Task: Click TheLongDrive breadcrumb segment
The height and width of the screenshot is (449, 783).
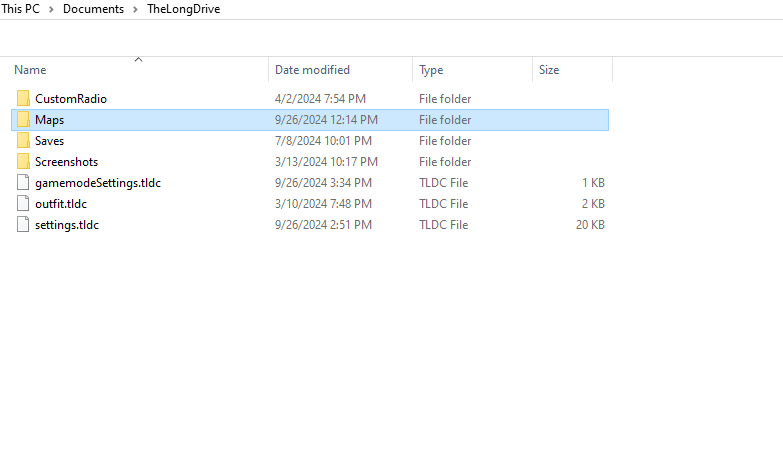Action: coord(183,9)
